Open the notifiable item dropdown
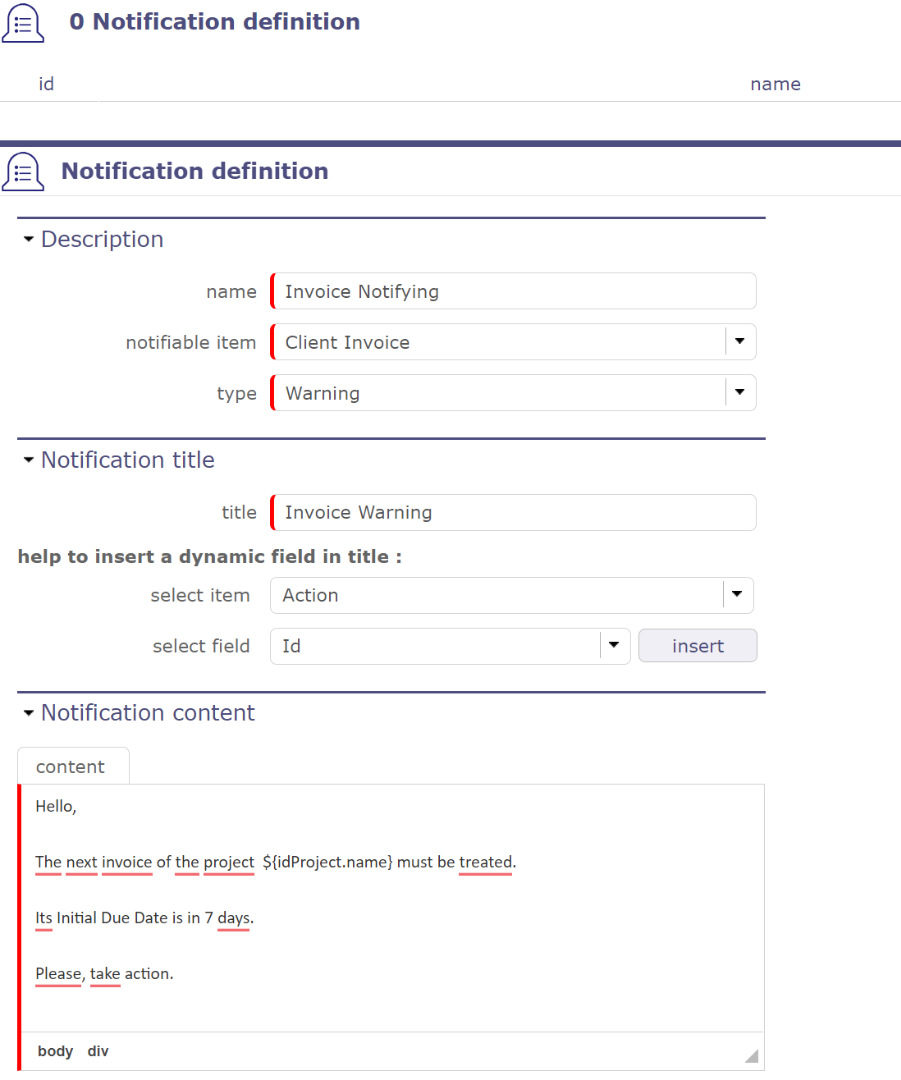This screenshot has width=901, height=1080. pos(739,342)
